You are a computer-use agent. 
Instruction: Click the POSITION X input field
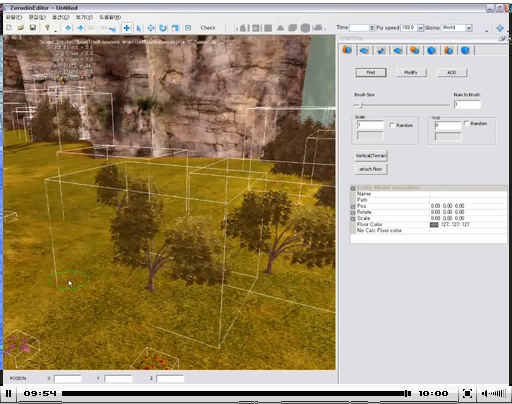(x=68, y=379)
